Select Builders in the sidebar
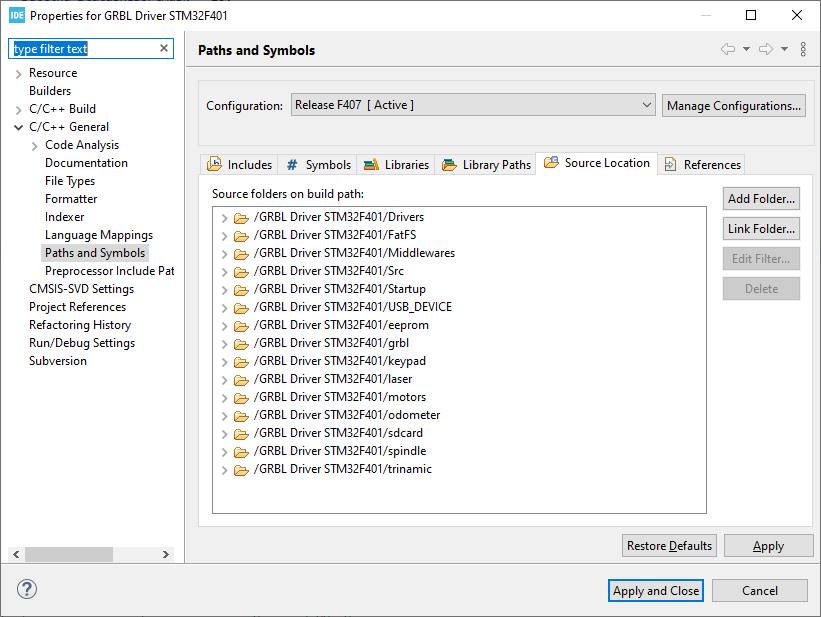821x617 pixels. click(50, 91)
